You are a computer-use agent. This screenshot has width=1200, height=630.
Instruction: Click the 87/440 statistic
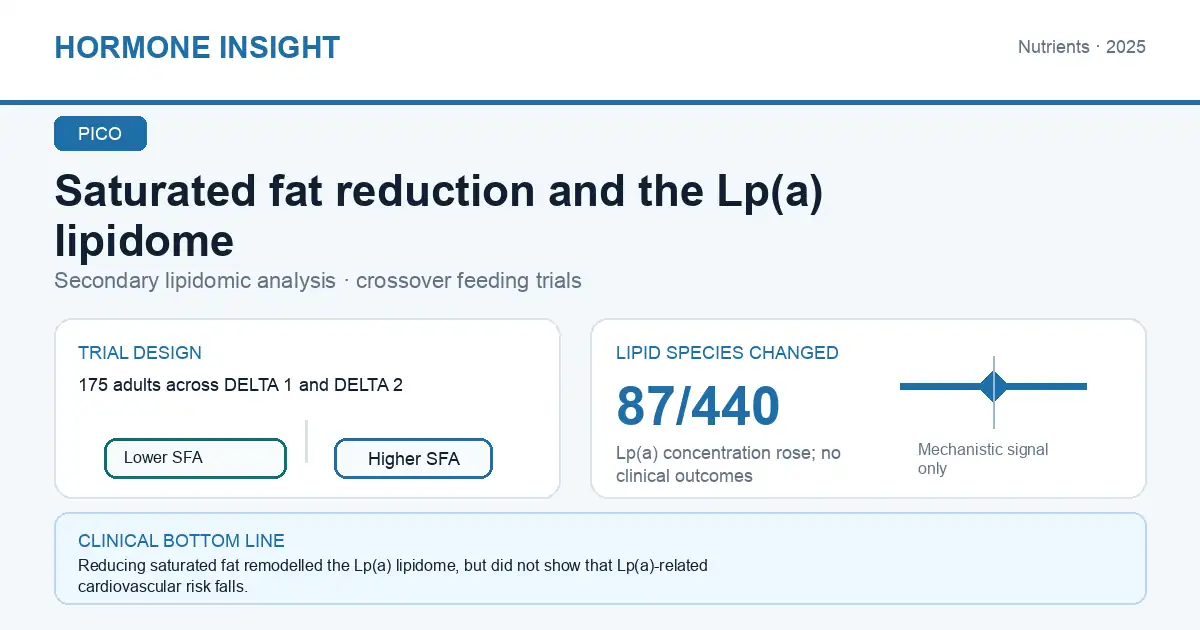[698, 406]
